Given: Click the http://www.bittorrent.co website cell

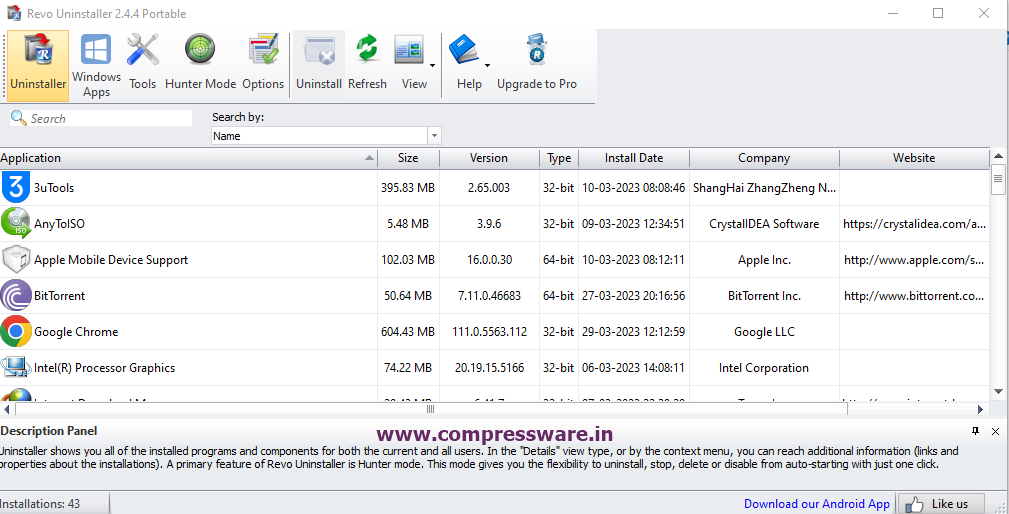Looking at the screenshot, I should (914, 296).
